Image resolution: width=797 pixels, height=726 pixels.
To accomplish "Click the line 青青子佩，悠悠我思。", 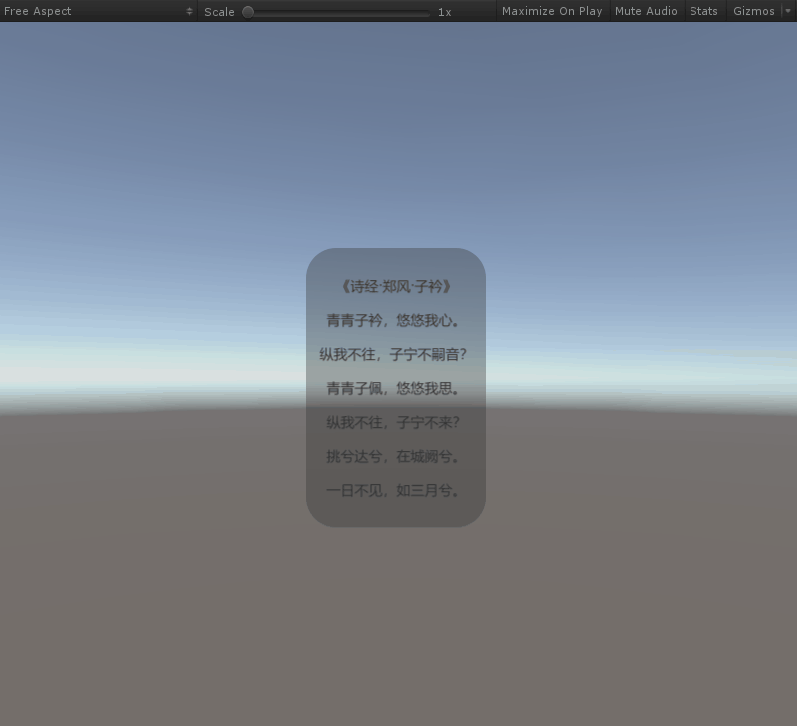I will click(x=392, y=388).
